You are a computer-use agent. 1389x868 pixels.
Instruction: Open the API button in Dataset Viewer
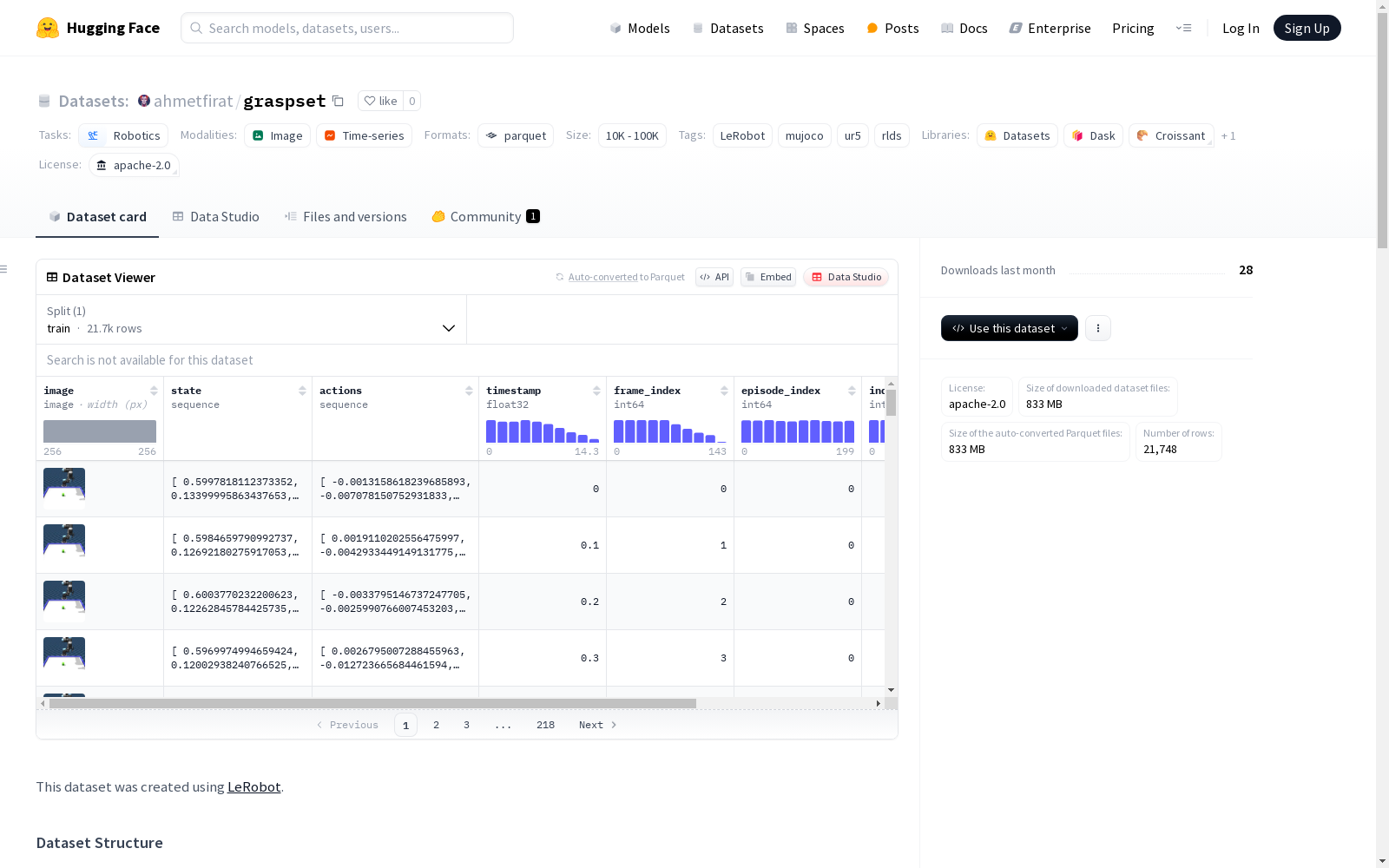(714, 277)
